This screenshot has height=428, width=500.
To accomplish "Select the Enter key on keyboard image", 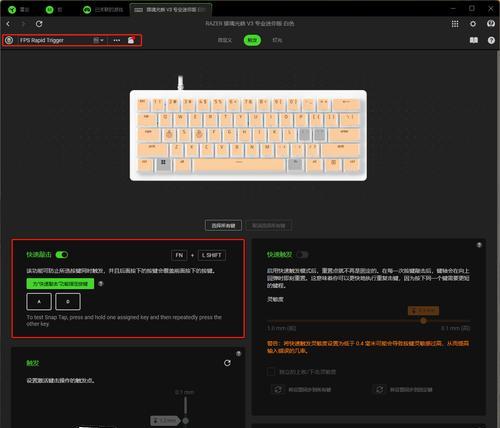I will 344,134.
